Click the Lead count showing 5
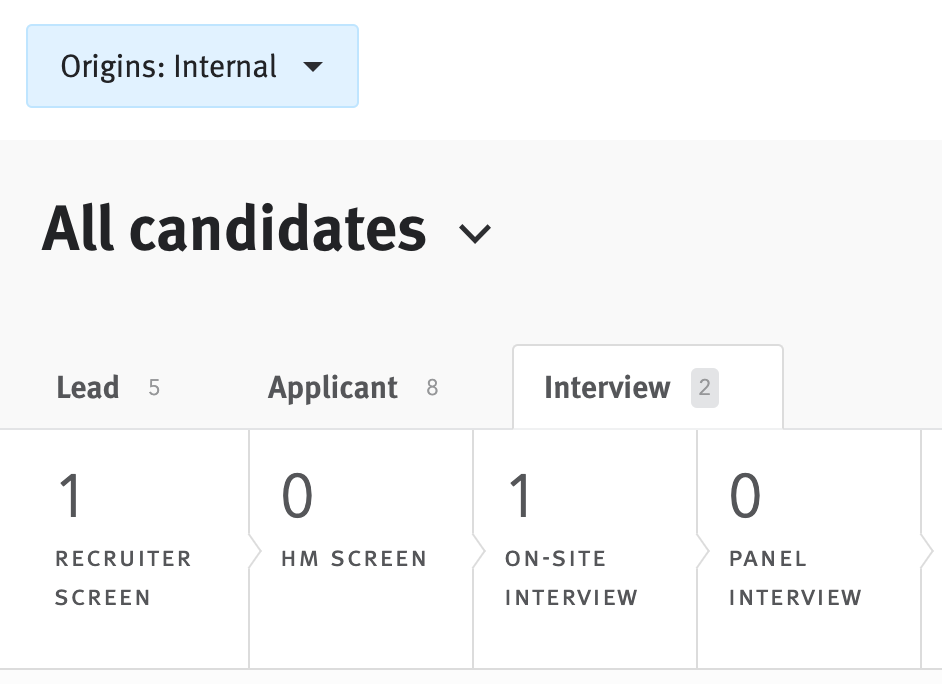The image size is (942, 684). [x=154, y=388]
